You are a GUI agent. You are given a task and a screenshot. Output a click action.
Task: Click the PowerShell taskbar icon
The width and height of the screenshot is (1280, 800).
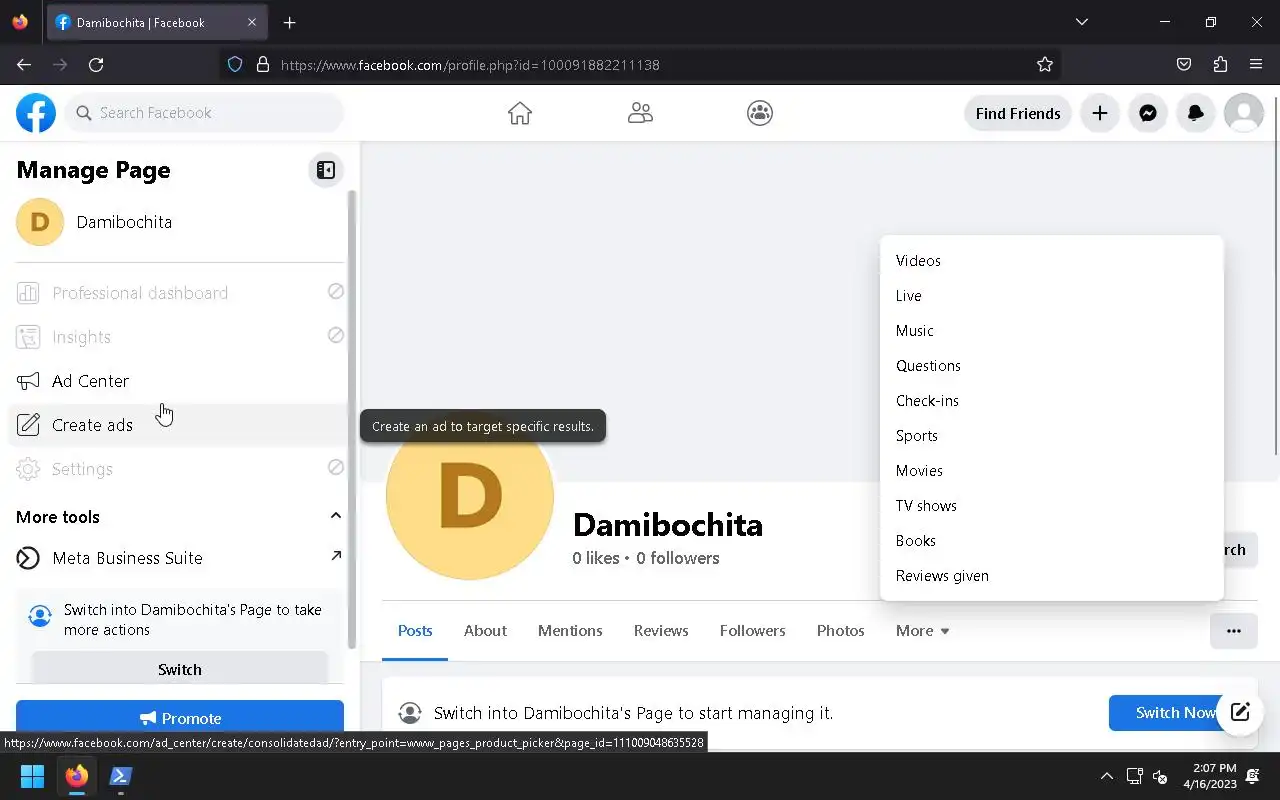tap(120, 776)
